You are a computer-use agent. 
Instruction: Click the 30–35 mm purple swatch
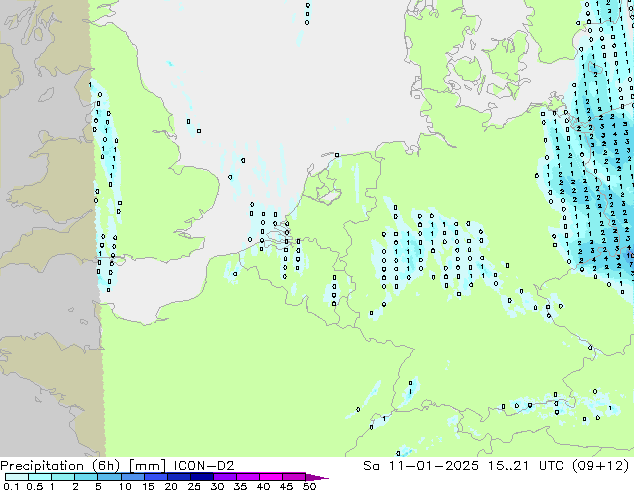pyautogui.click(x=224, y=477)
